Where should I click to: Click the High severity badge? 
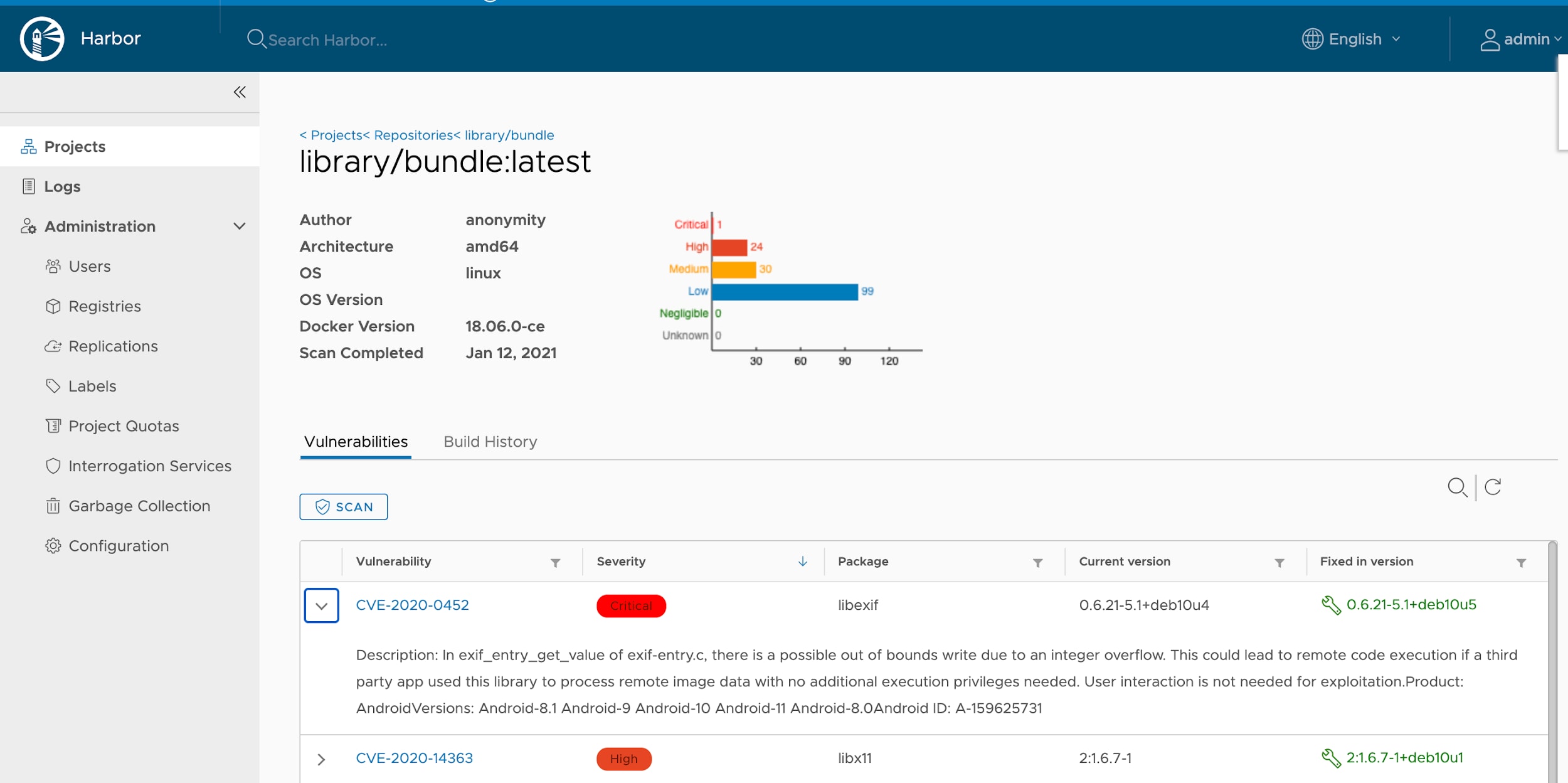coord(623,759)
